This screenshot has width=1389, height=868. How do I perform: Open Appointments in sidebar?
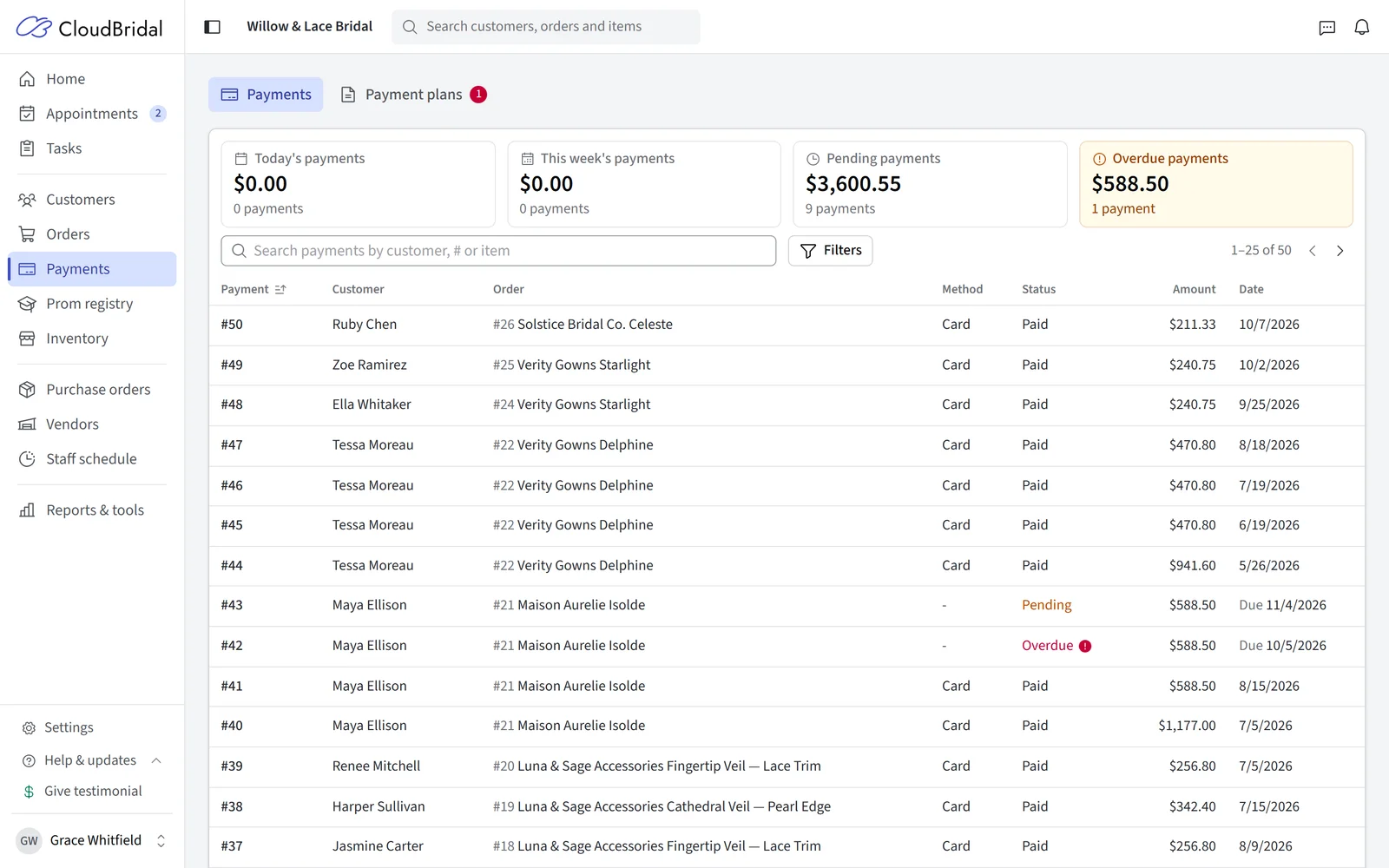[92, 114]
